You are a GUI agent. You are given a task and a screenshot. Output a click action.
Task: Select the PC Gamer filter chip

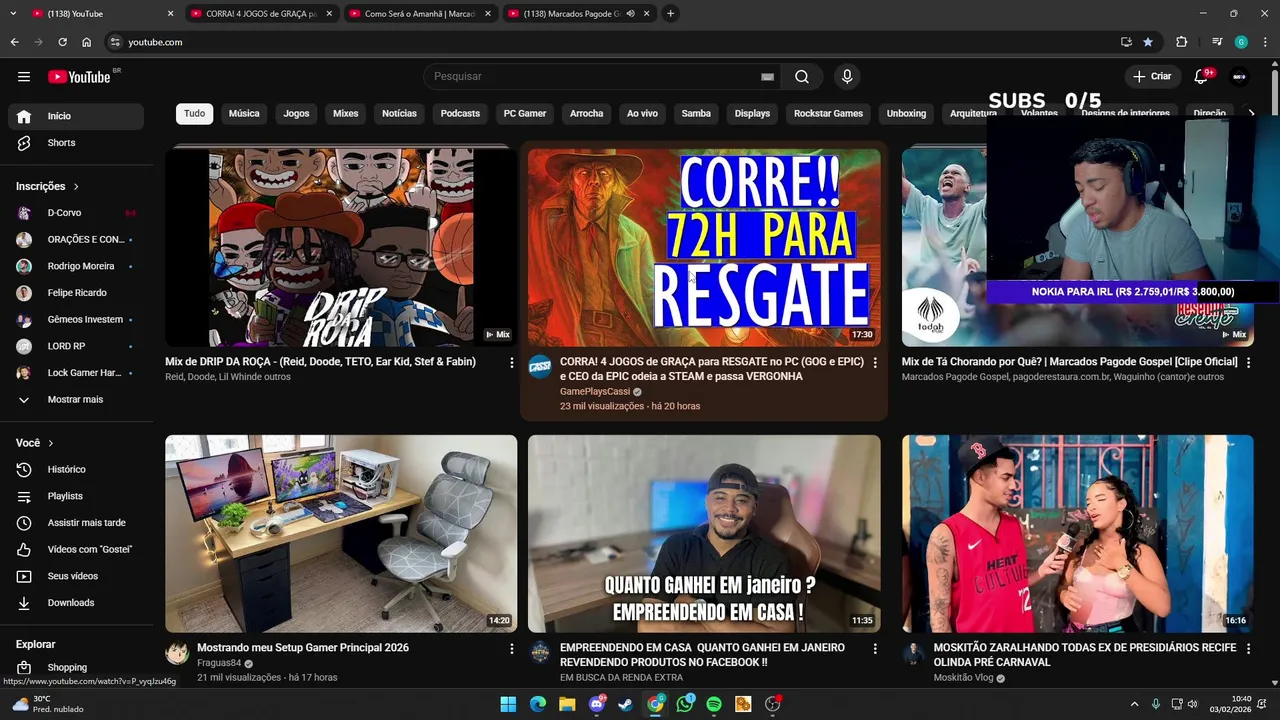click(x=525, y=114)
